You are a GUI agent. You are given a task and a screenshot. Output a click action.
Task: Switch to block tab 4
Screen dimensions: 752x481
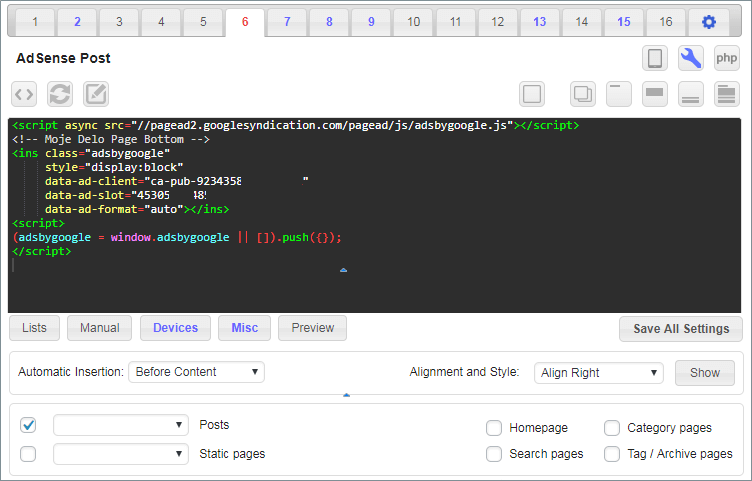coord(161,22)
